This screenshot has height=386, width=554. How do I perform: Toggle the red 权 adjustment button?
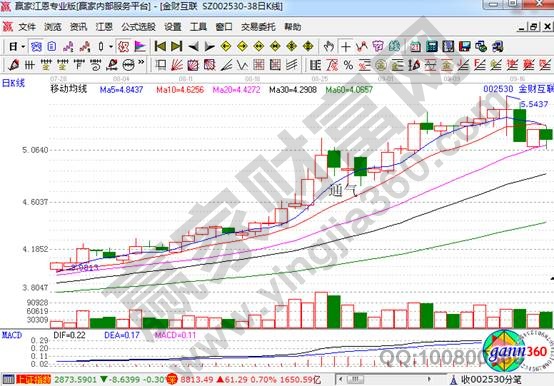(123, 46)
